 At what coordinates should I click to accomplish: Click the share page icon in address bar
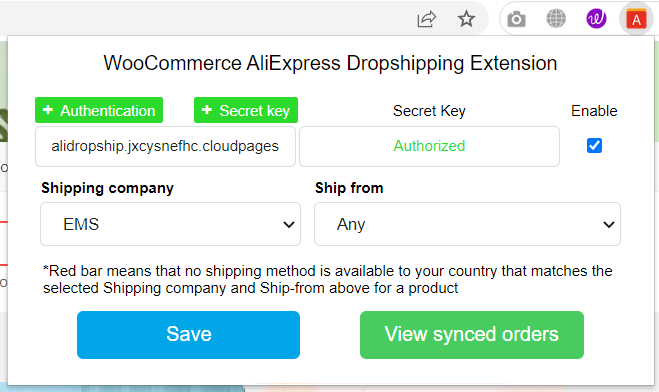[427, 19]
